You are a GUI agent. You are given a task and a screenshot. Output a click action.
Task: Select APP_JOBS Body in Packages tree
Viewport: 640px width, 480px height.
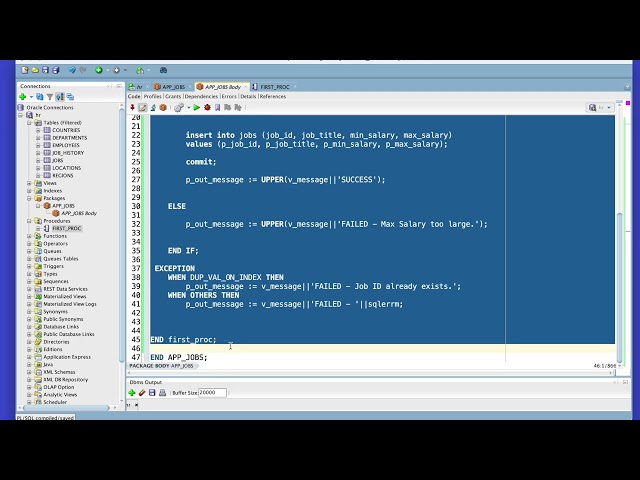click(79, 213)
